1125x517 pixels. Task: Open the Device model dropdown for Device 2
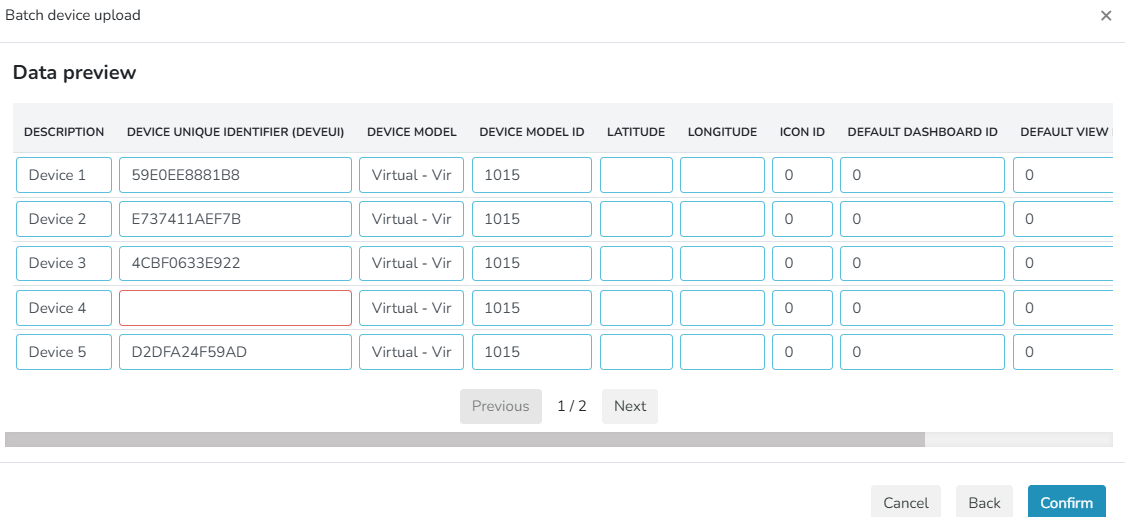coord(411,219)
